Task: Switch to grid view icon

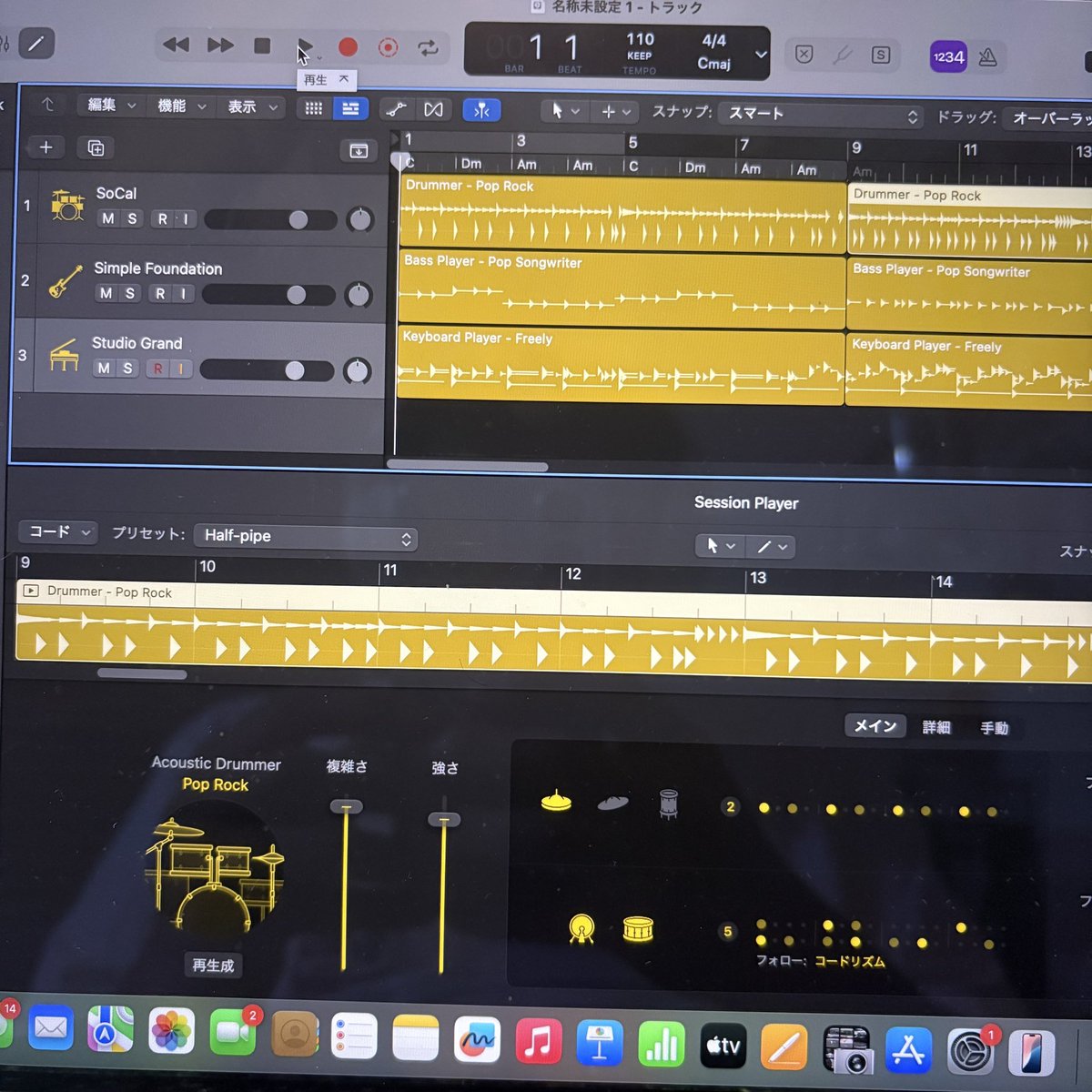Action: (314, 107)
